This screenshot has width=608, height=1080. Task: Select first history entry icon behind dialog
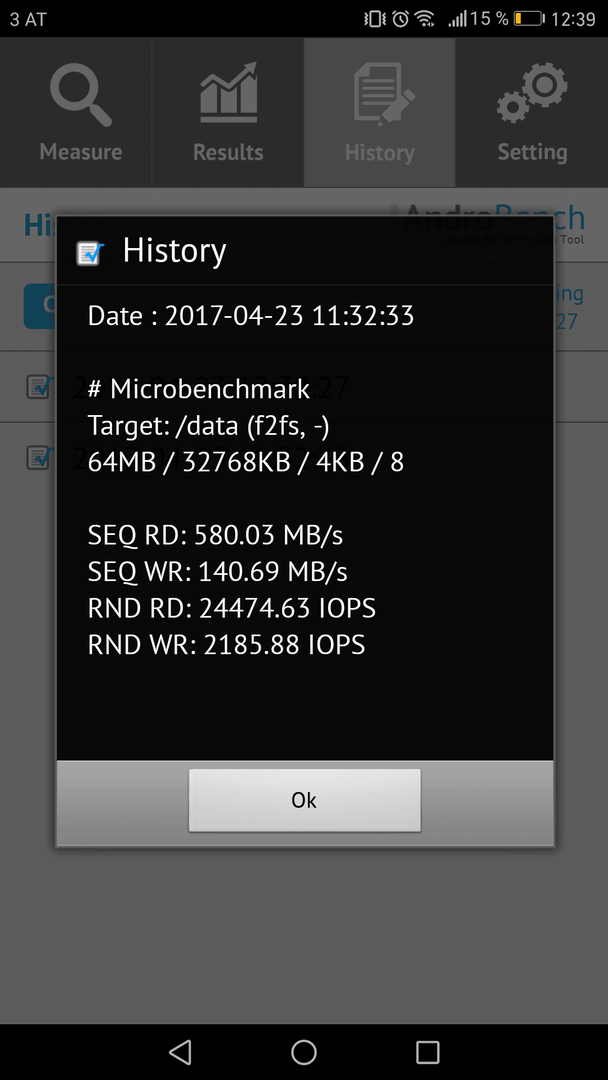click(39, 387)
